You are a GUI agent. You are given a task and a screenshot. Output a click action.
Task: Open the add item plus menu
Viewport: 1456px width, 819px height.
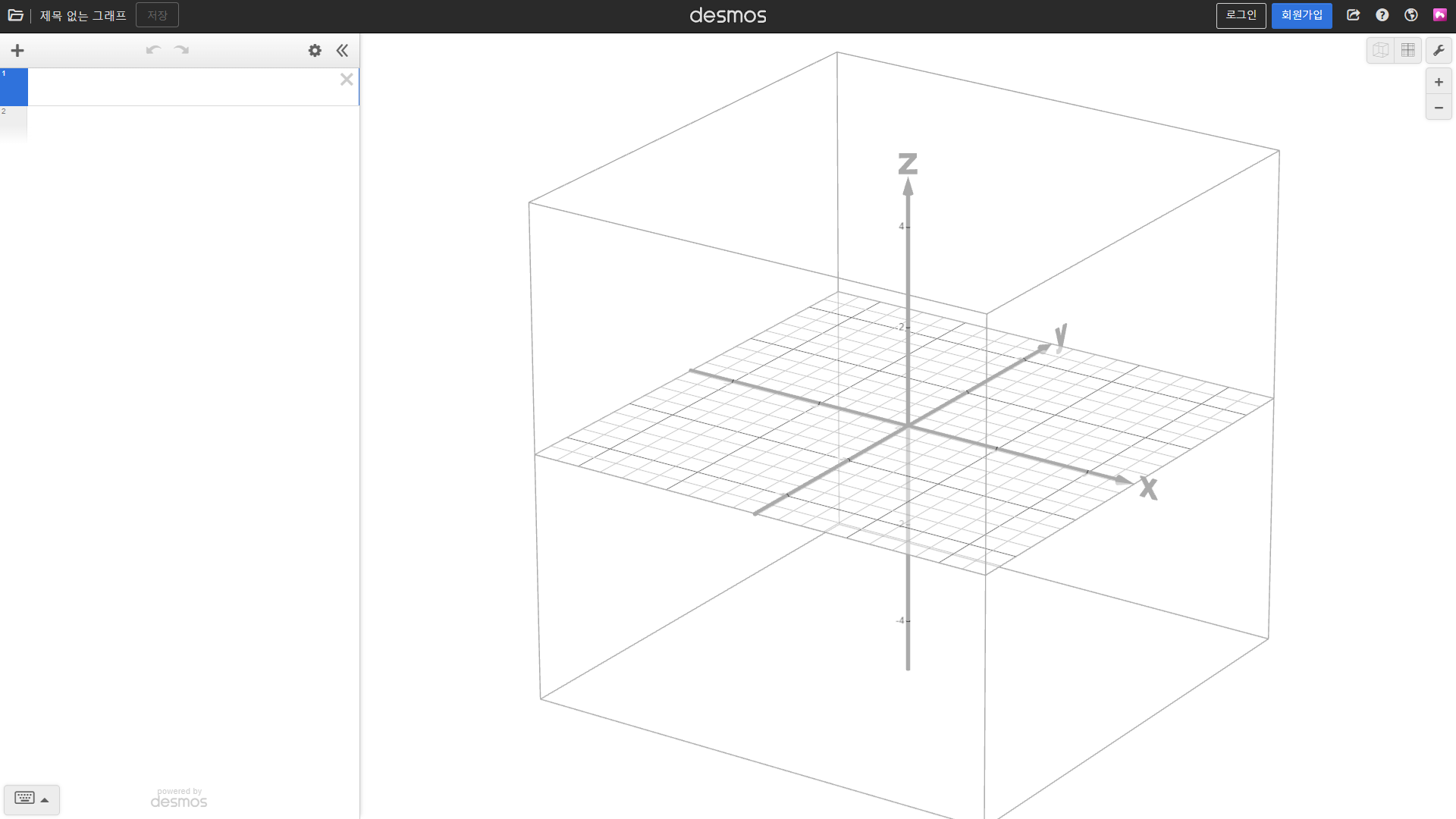click(17, 51)
